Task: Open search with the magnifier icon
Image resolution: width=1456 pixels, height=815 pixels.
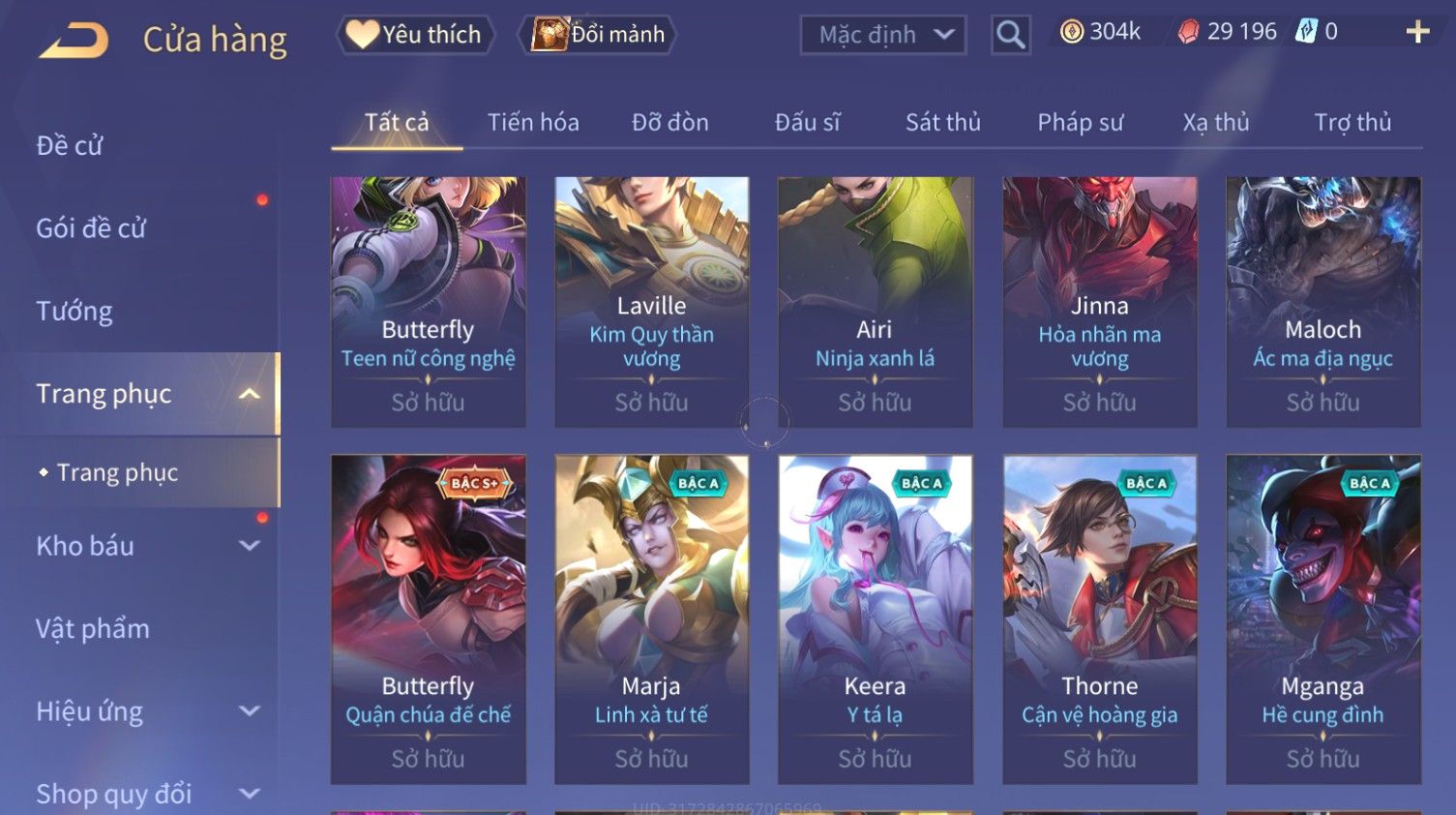Action: click(1010, 35)
